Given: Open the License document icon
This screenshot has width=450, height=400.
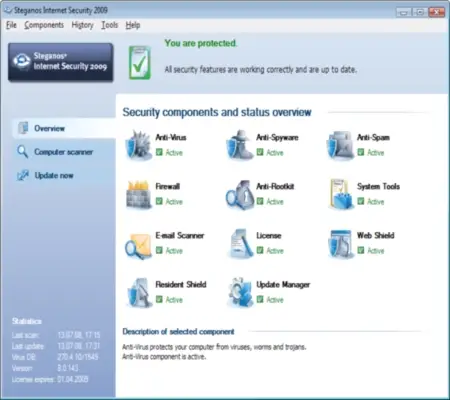Looking at the screenshot, I should (241, 244).
